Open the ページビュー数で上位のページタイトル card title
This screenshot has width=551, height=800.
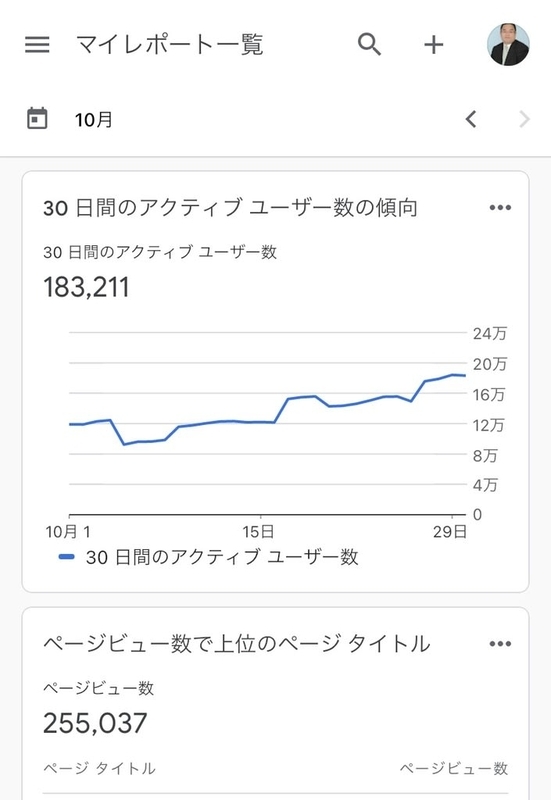coord(236,644)
